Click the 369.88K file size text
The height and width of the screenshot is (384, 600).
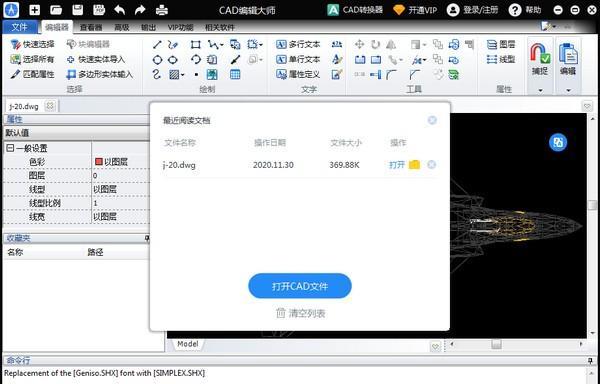click(x=344, y=165)
